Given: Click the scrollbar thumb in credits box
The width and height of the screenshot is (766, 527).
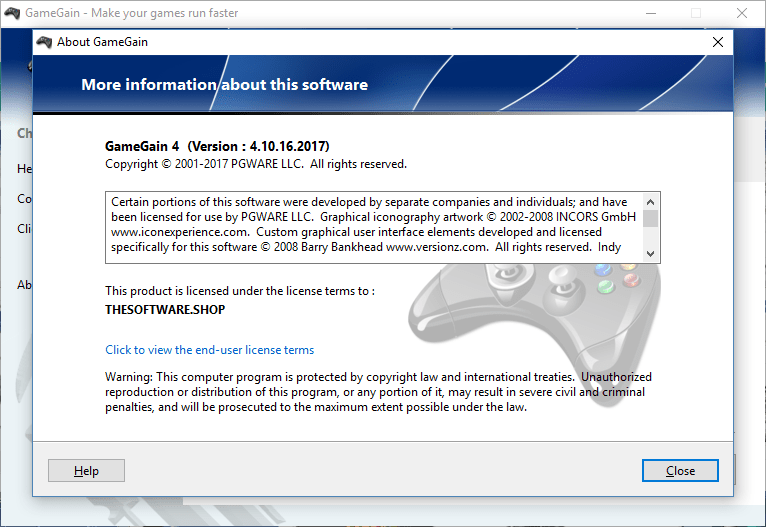Looking at the screenshot, I should 651,218.
